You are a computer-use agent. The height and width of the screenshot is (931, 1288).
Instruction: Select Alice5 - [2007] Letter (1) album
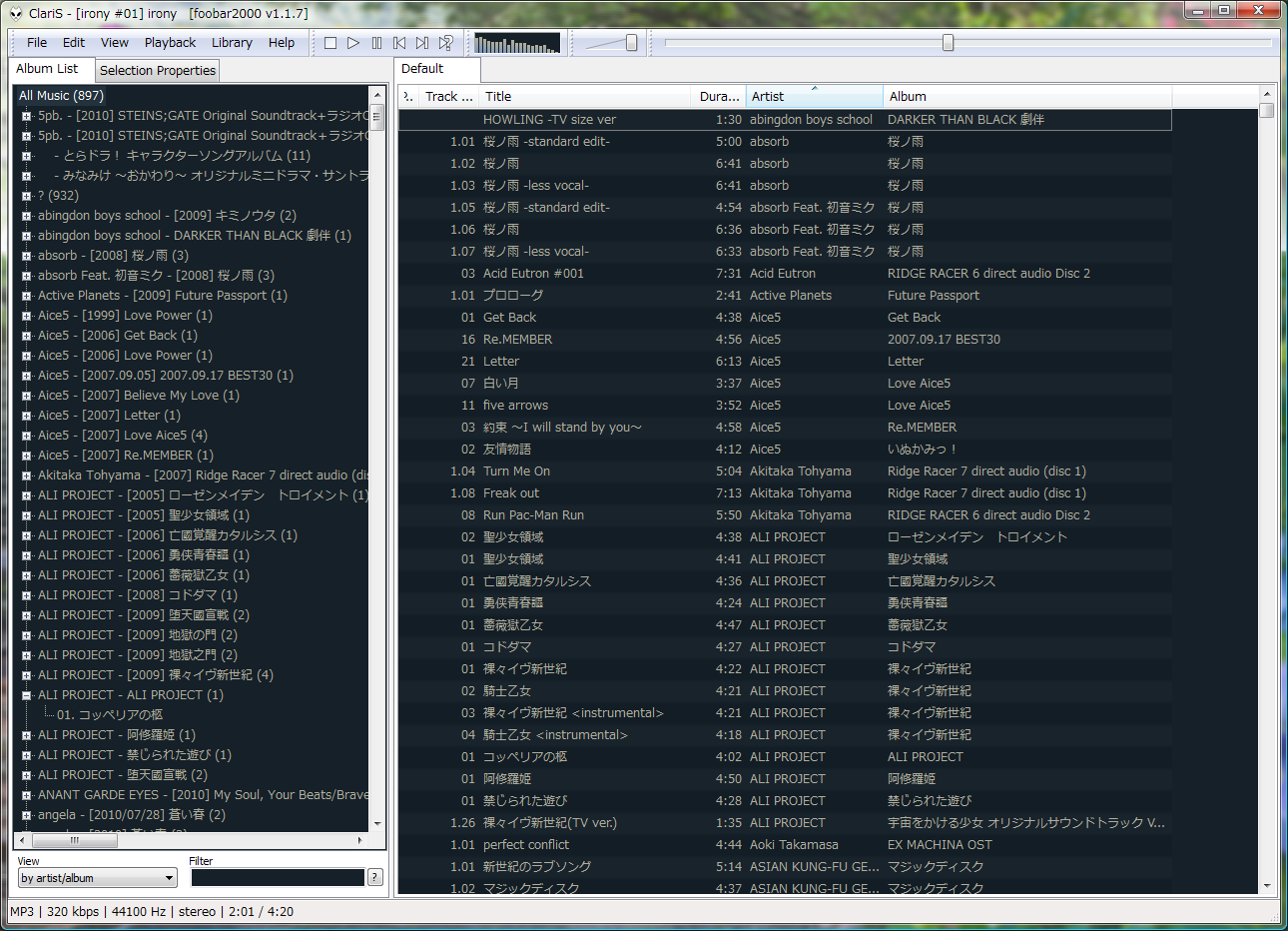(109, 416)
